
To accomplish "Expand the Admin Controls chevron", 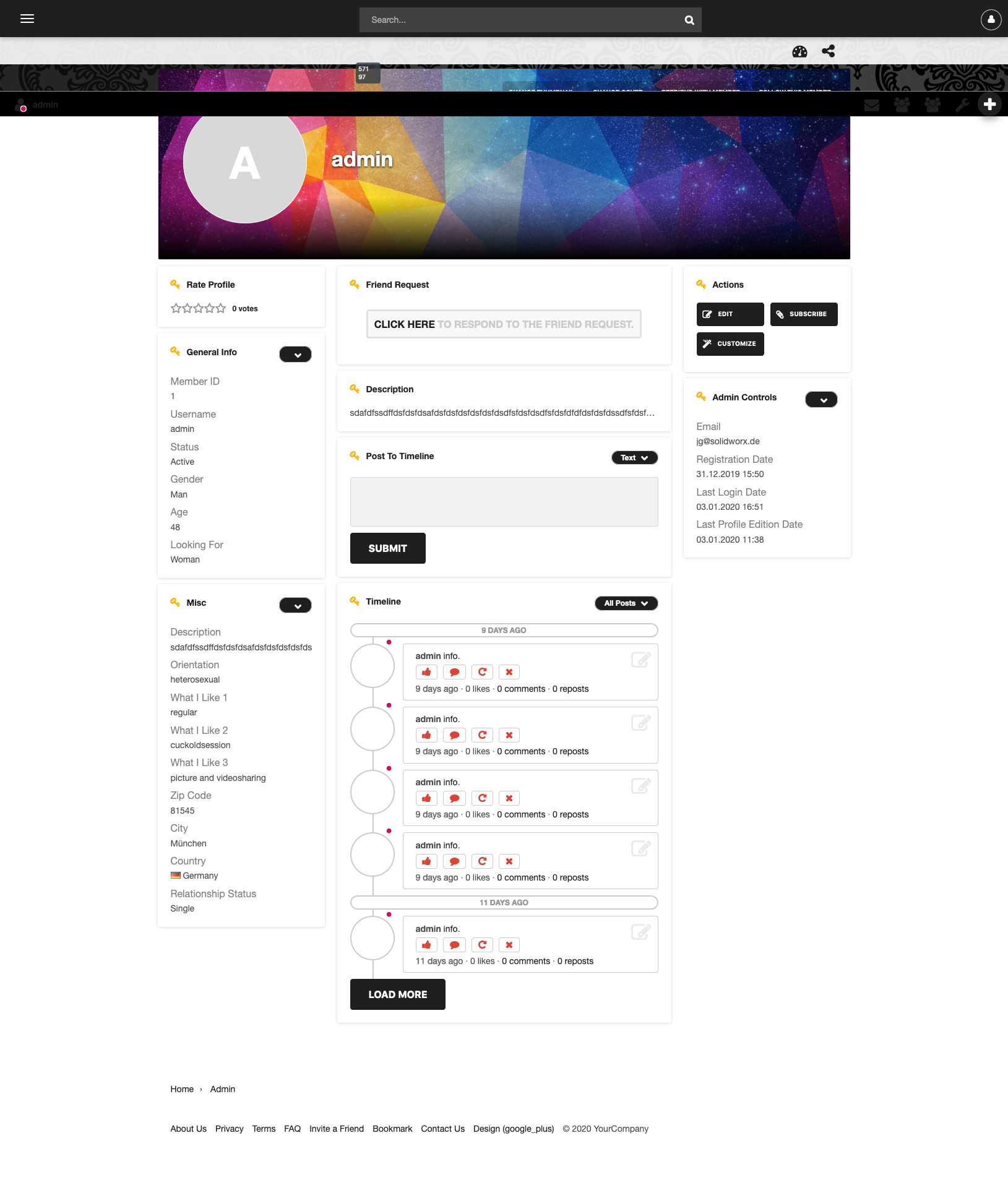I will (x=821, y=400).
